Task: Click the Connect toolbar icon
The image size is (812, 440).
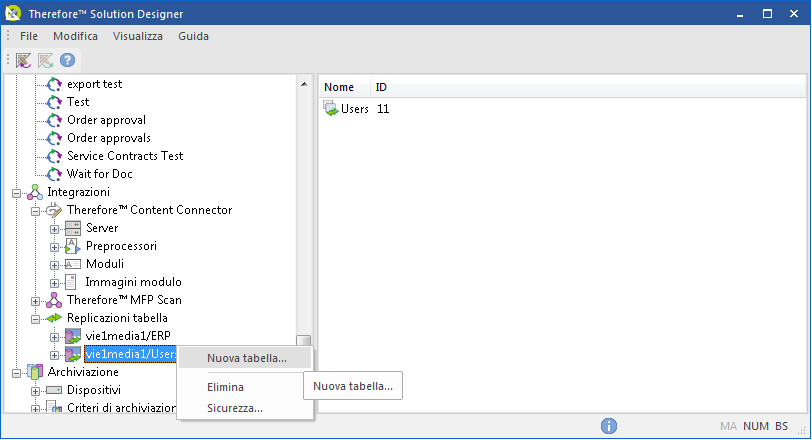Action: (x=23, y=61)
